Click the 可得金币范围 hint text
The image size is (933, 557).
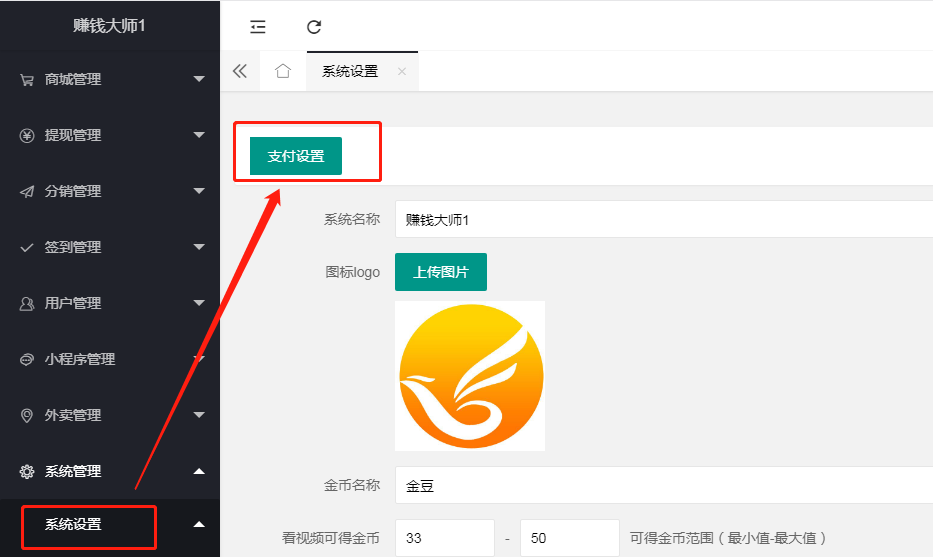pos(728,538)
